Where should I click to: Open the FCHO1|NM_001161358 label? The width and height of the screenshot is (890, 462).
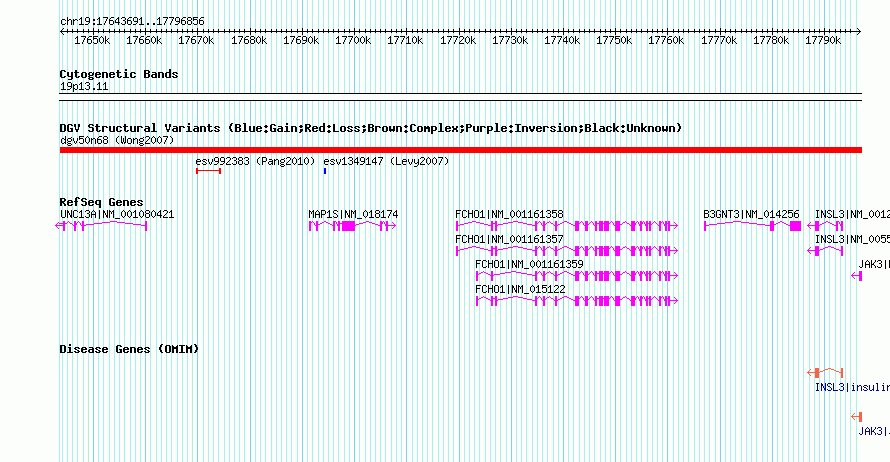click(x=509, y=215)
